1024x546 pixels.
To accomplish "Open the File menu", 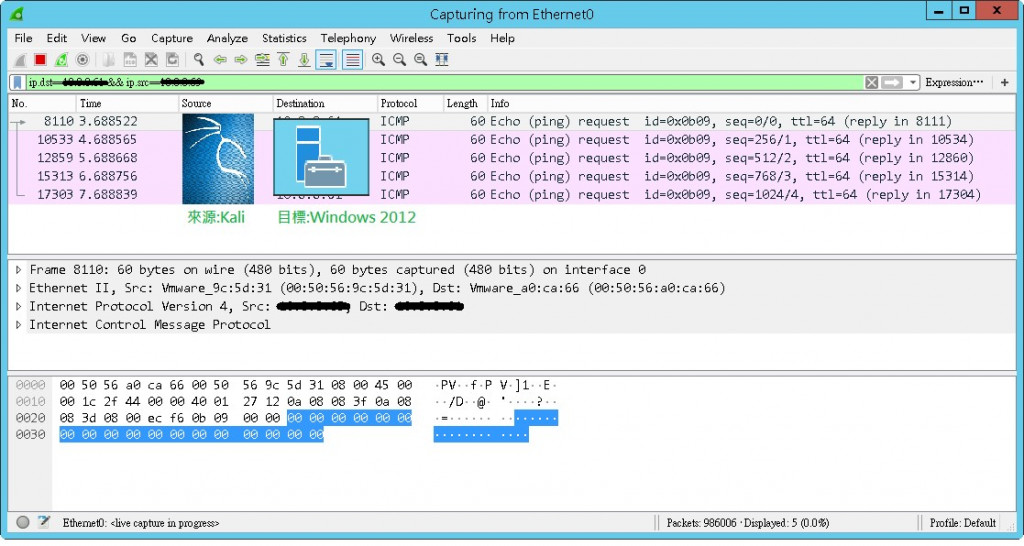I will (x=24, y=39).
